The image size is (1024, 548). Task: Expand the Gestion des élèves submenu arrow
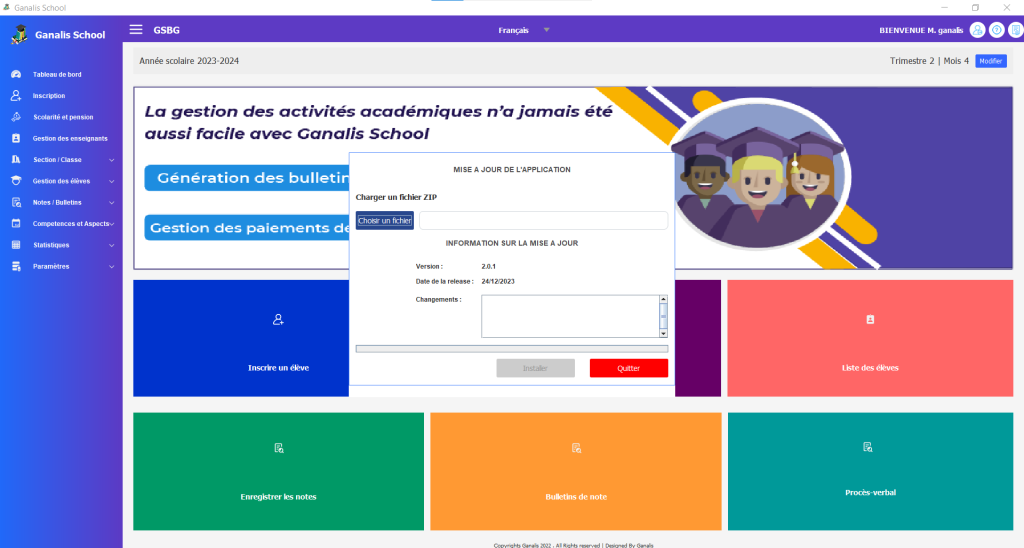(x=112, y=182)
